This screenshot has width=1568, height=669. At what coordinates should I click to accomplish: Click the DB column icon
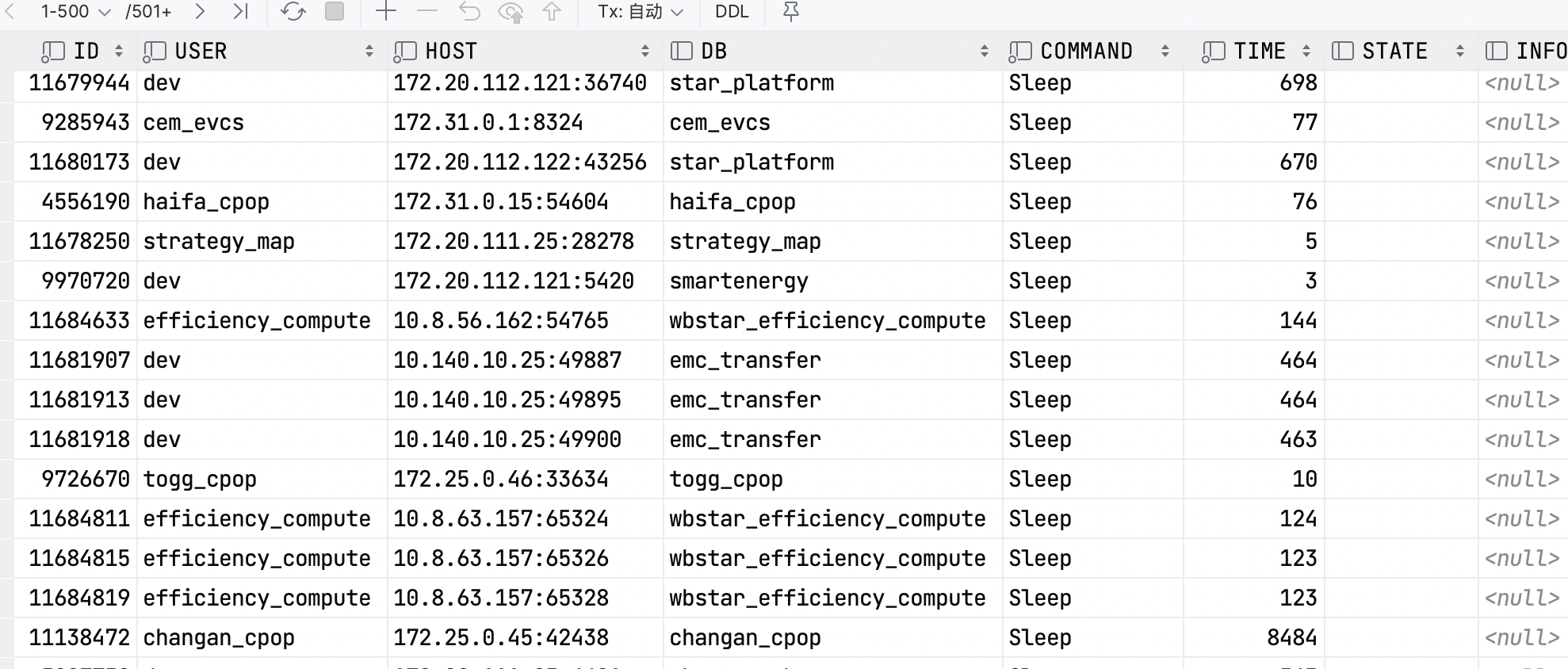pyautogui.click(x=682, y=51)
